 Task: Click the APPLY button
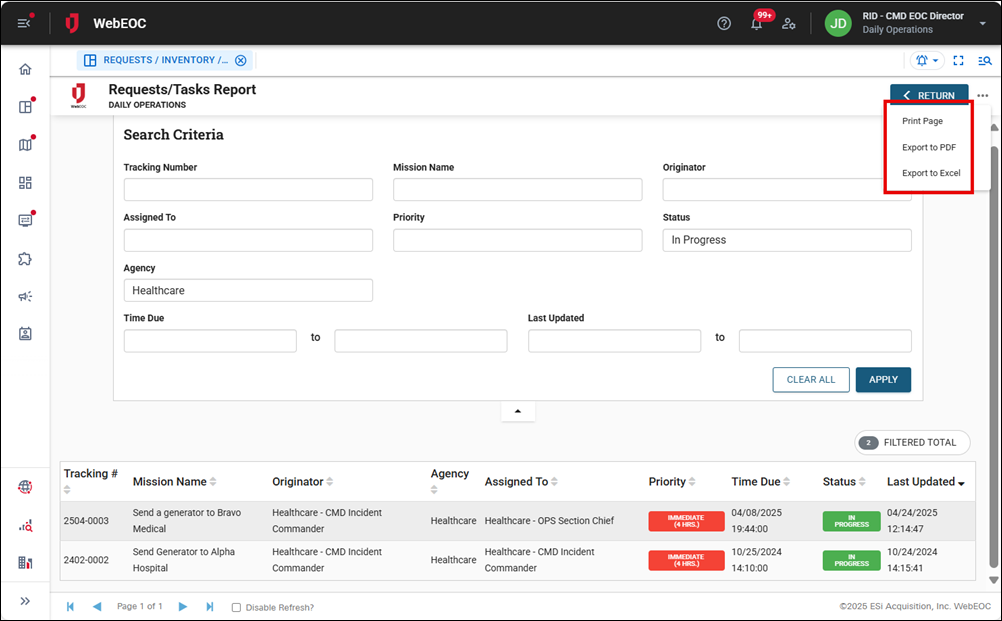click(883, 380)
